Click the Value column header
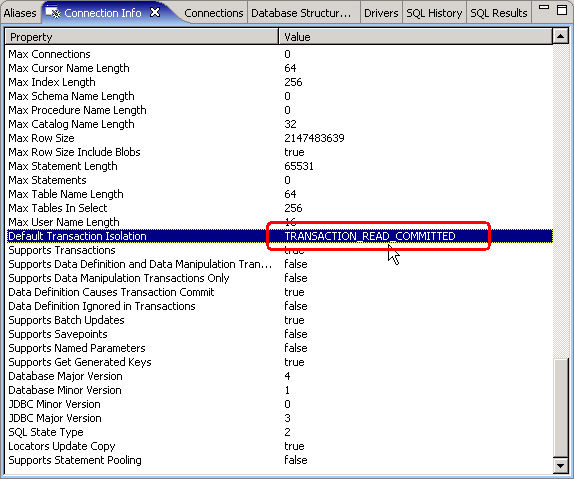574x479 pixels. tap(415, 37)
